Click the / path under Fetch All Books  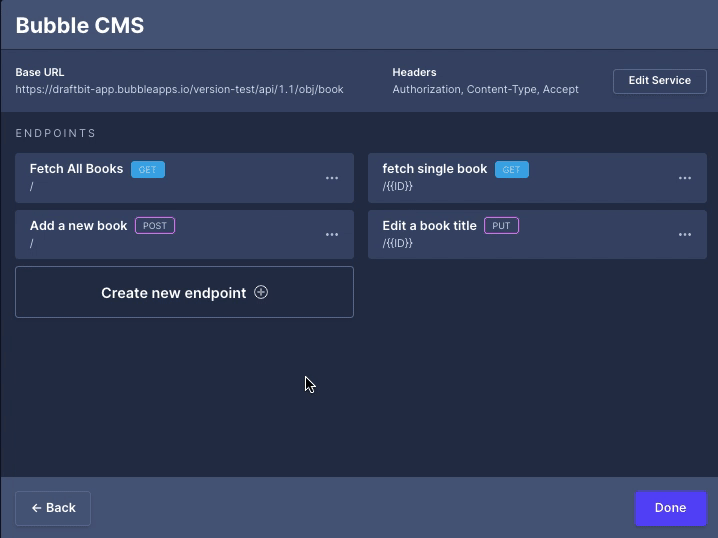coord(32,186)
